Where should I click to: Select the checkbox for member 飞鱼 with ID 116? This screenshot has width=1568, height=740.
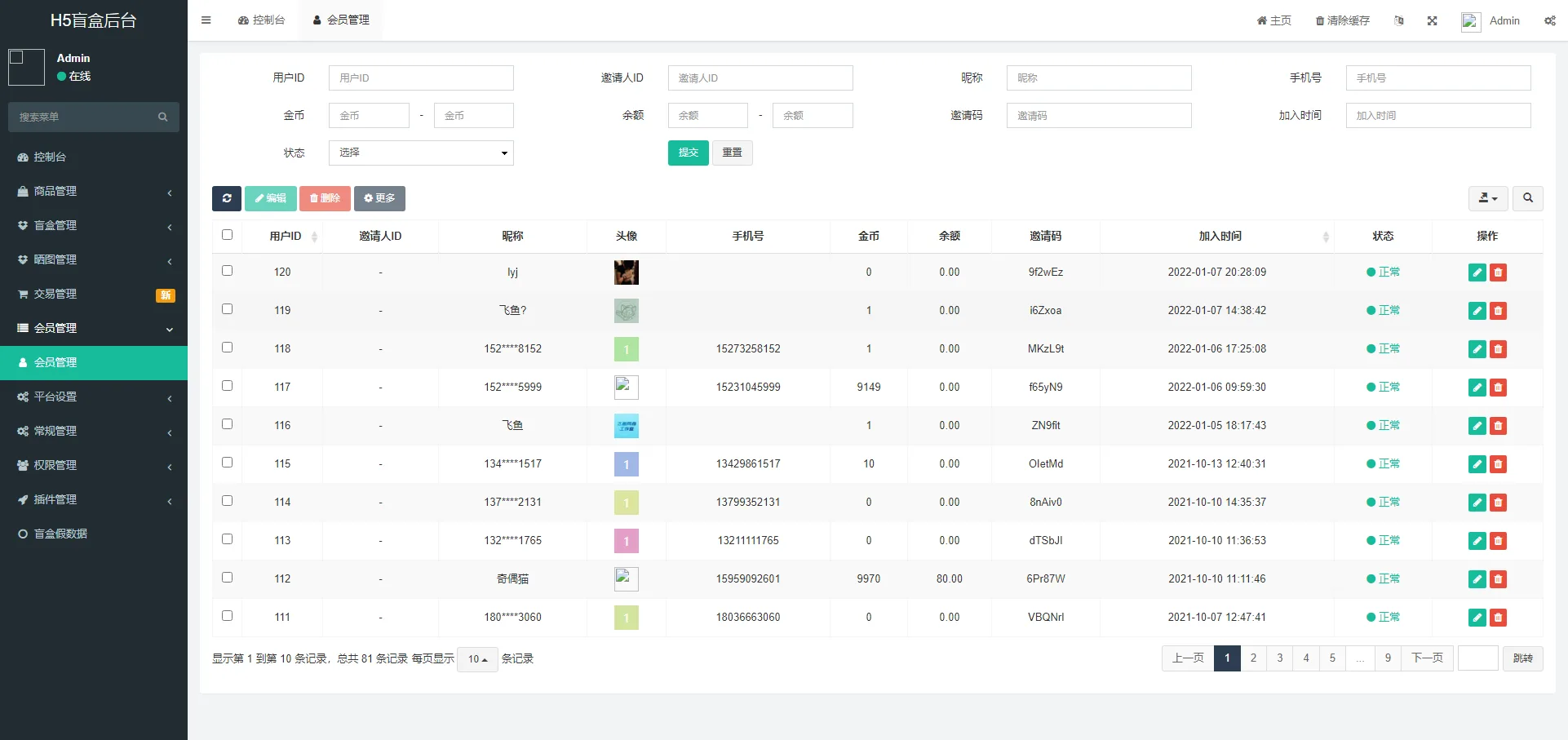click(227, 423)
